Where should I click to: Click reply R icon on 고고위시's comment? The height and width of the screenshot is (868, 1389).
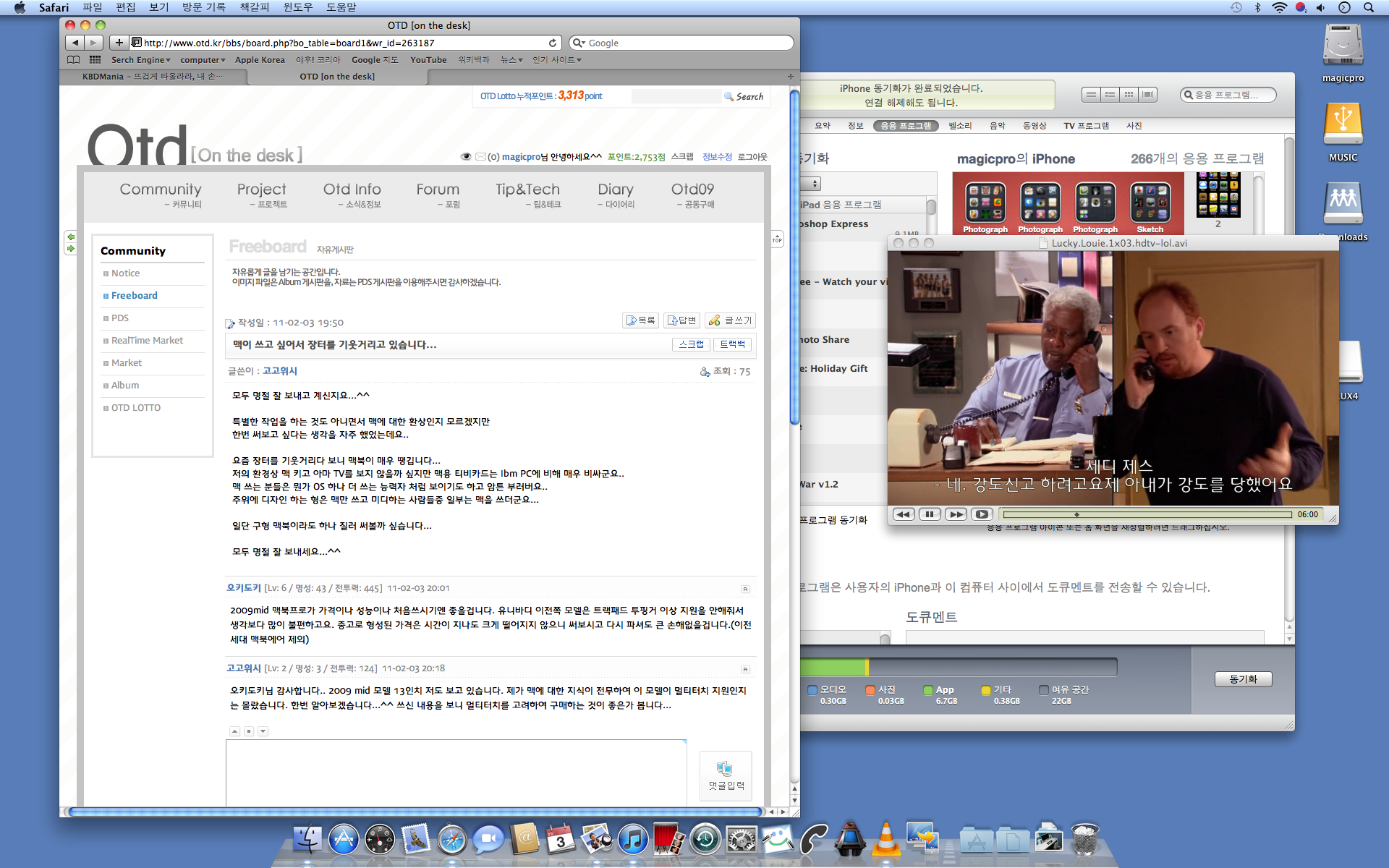745,669
